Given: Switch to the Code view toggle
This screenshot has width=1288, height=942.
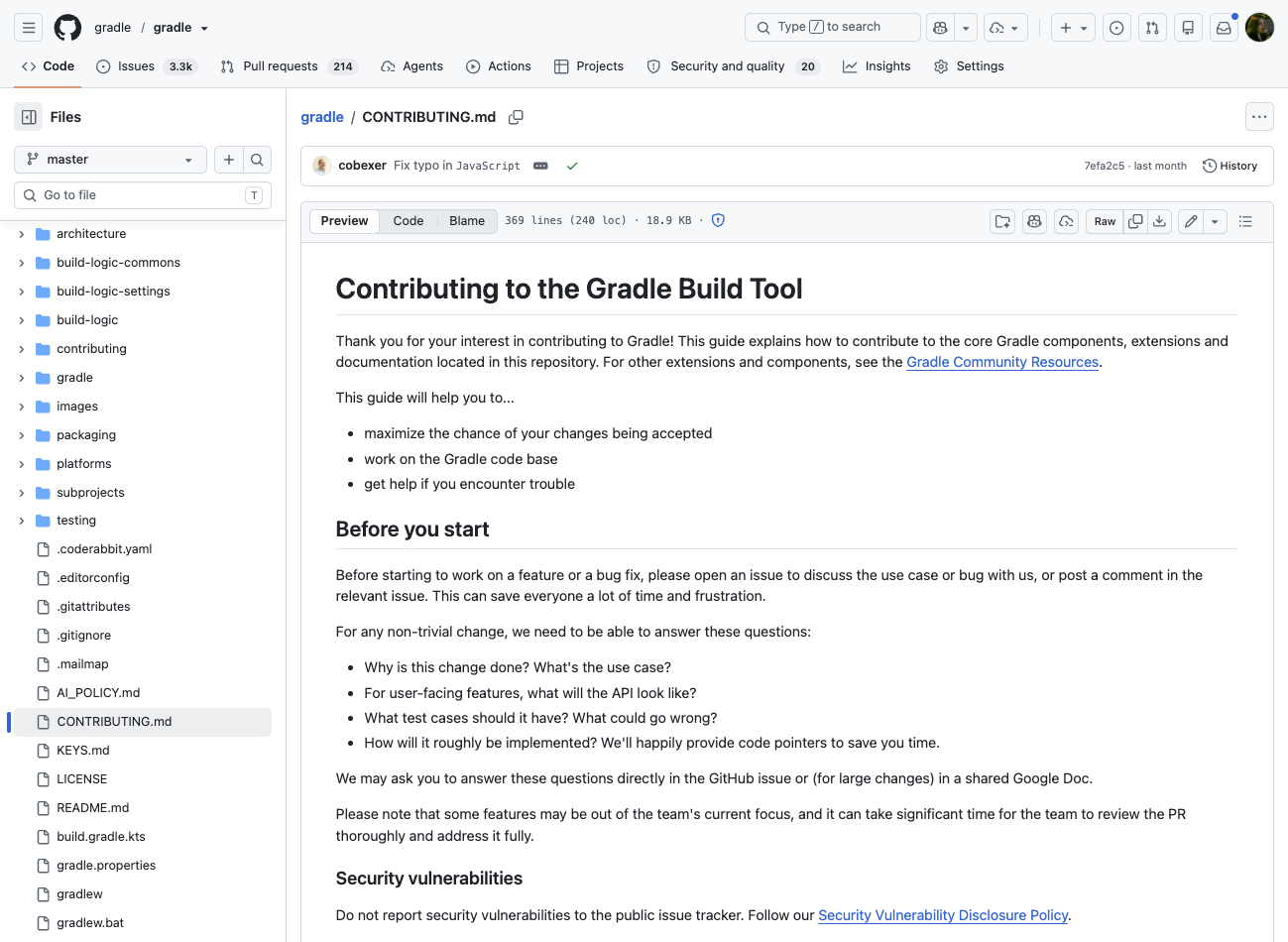Looking at the screenshot, I should [x=409, y=221].
